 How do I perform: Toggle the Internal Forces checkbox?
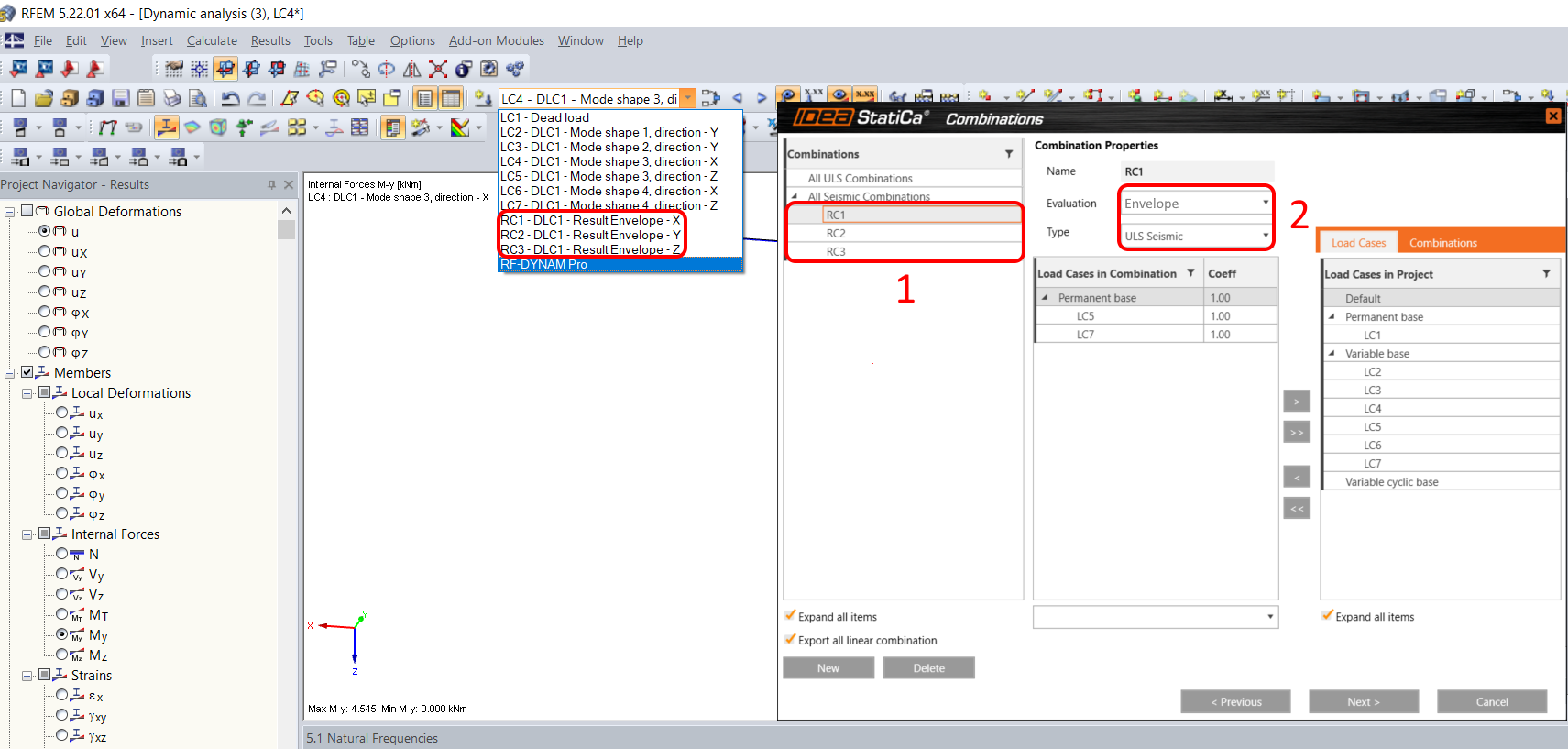tap(45, 534)
